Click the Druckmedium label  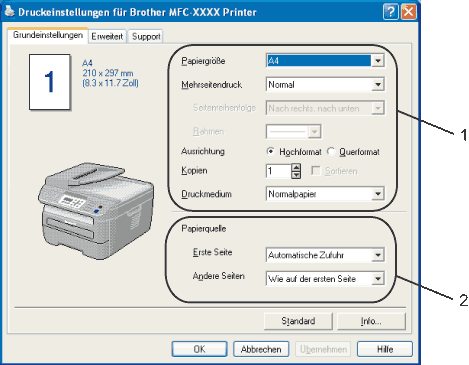206,194
